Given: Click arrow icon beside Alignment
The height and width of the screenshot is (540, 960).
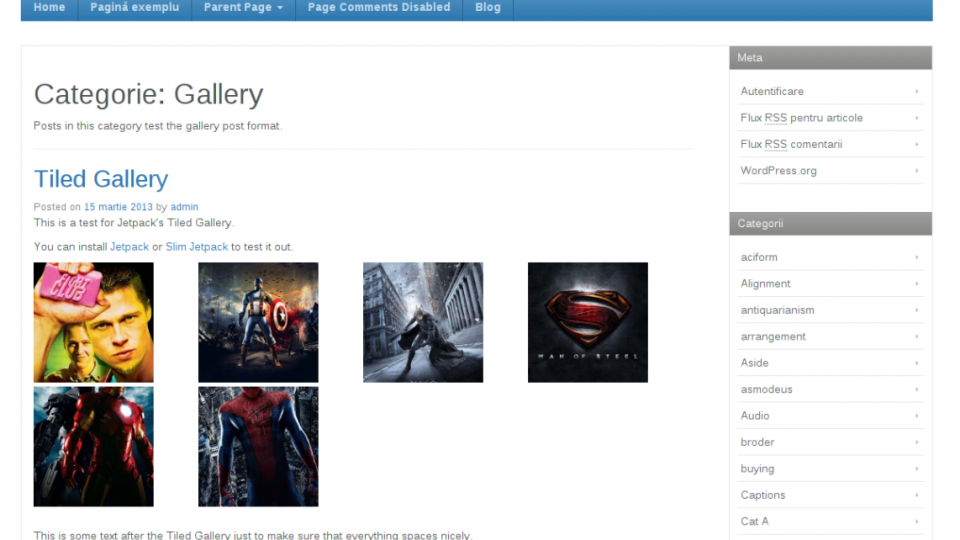Looking at the screenshot, I should (x=917, y=283).
